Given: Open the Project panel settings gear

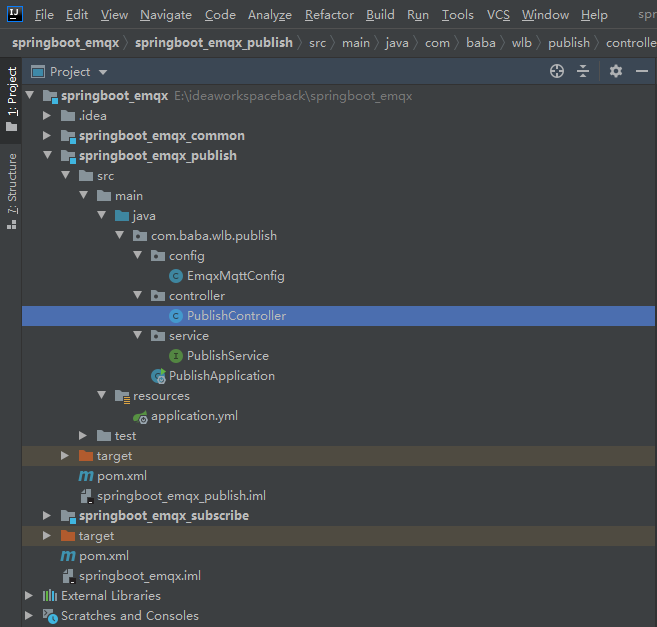Looking at the screenshot, I should 616,71.
